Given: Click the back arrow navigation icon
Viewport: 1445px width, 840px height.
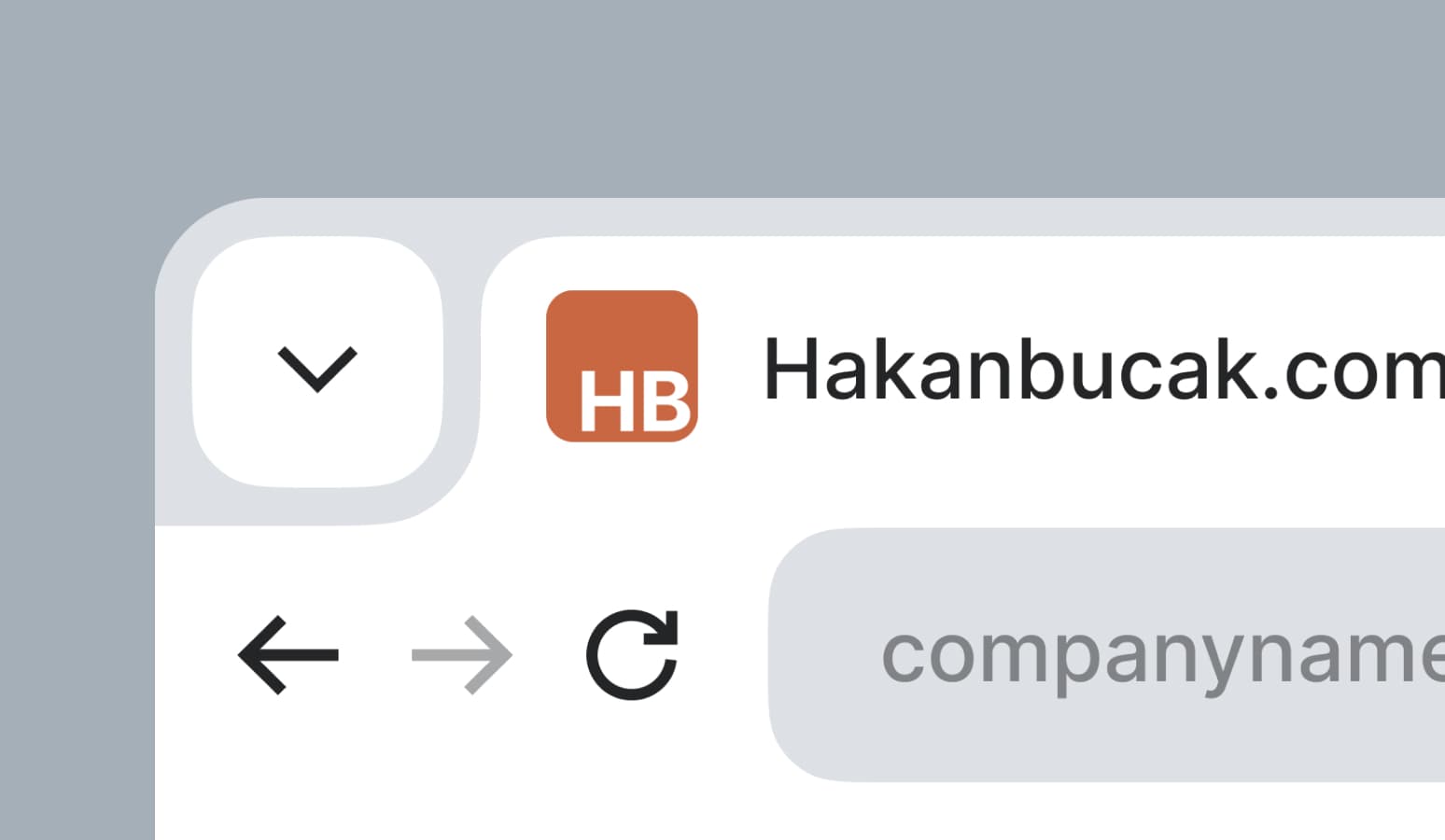Looking at the screenshot, I should tap(288, 655).
